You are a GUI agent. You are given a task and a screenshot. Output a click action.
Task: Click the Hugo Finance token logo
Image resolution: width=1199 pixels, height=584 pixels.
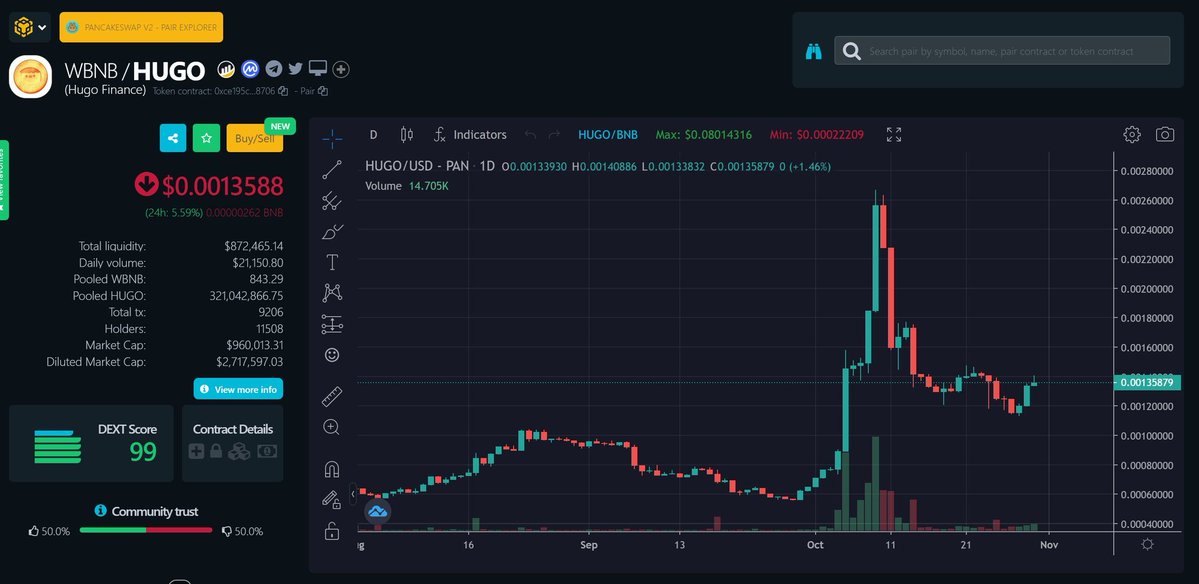pos(31,76)
